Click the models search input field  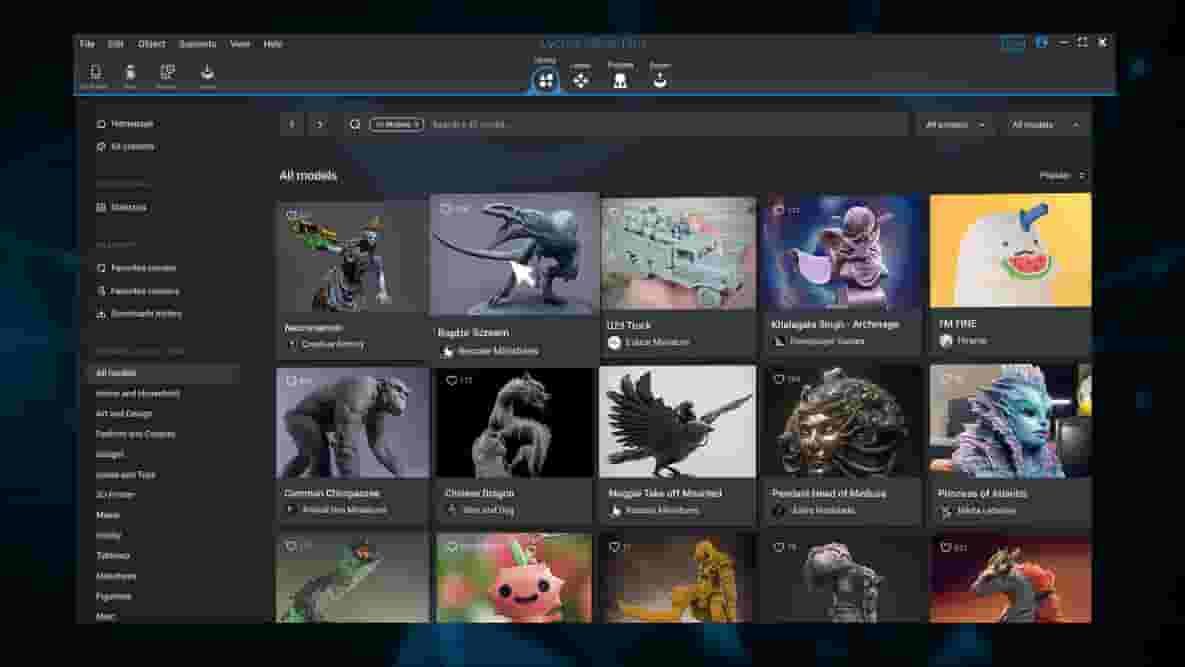pos(660,124)
